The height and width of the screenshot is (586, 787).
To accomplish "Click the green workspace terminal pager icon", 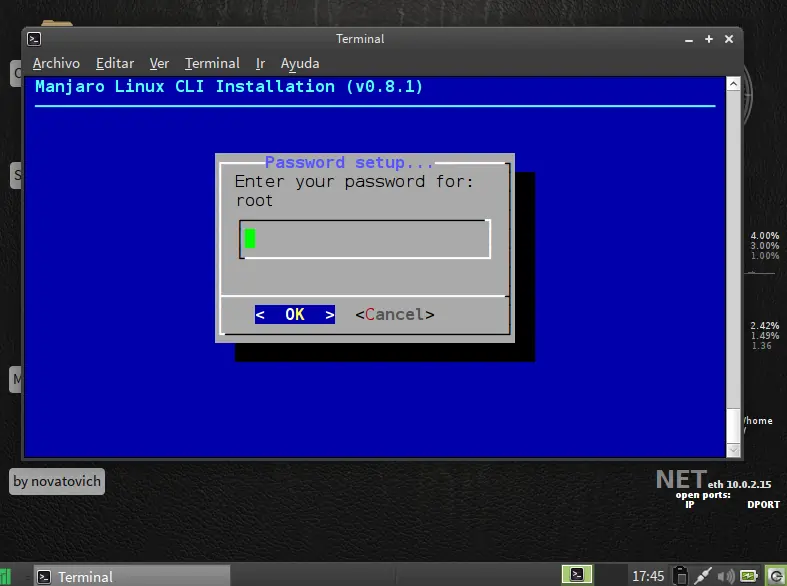I will point(577,574).
